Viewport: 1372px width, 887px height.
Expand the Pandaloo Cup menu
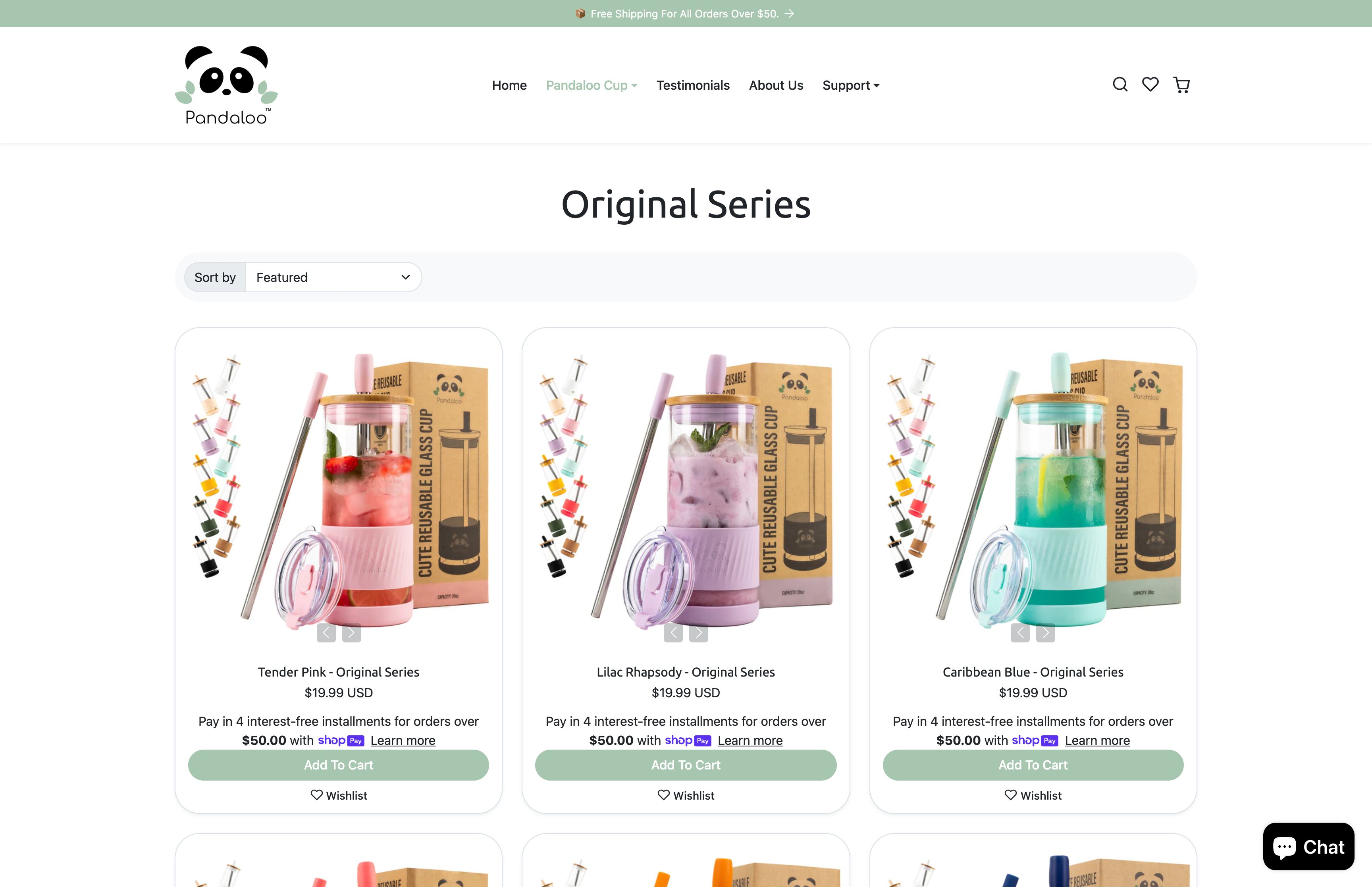[591, 85]
